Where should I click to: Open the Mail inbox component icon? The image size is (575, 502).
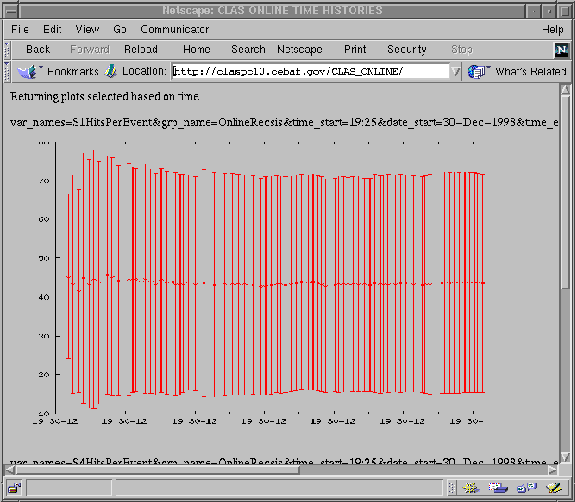point(498,488)
